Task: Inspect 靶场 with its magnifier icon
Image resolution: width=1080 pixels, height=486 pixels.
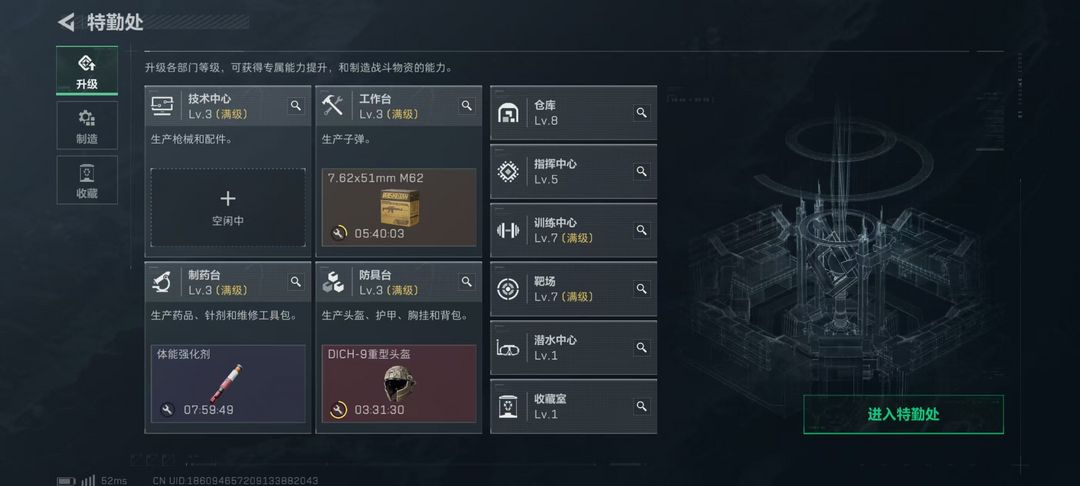Action: click(x=642, y=288)
